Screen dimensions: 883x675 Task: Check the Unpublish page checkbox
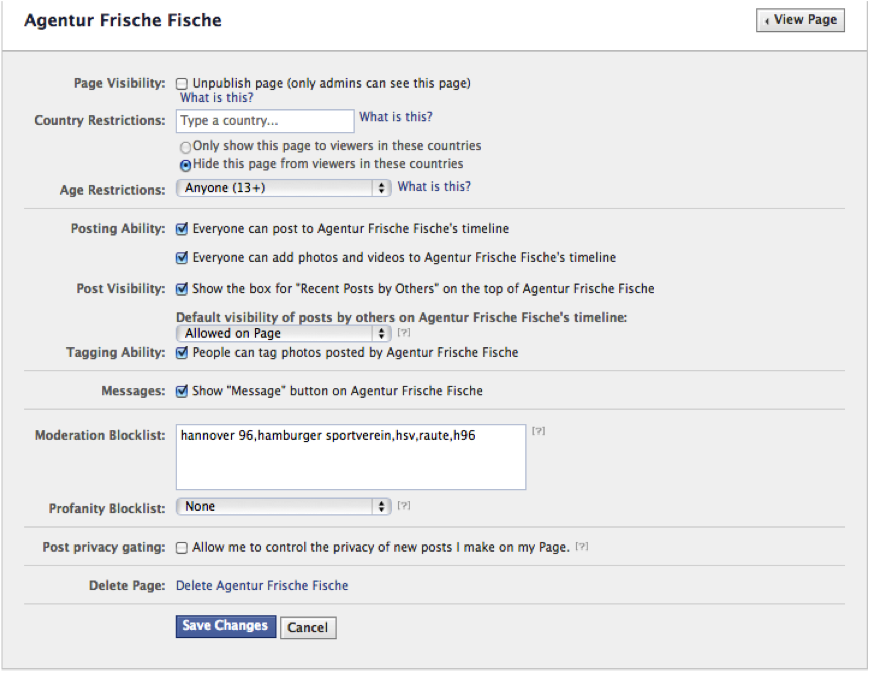[181, 84]
